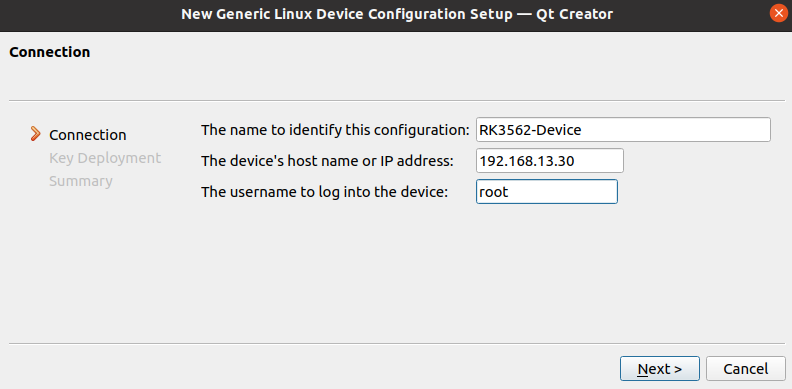Image resolution: width=792 pixels, height=389 pixels.
Task: Click the "The device's host name or IP address:" label
Action: coord(327,161)
